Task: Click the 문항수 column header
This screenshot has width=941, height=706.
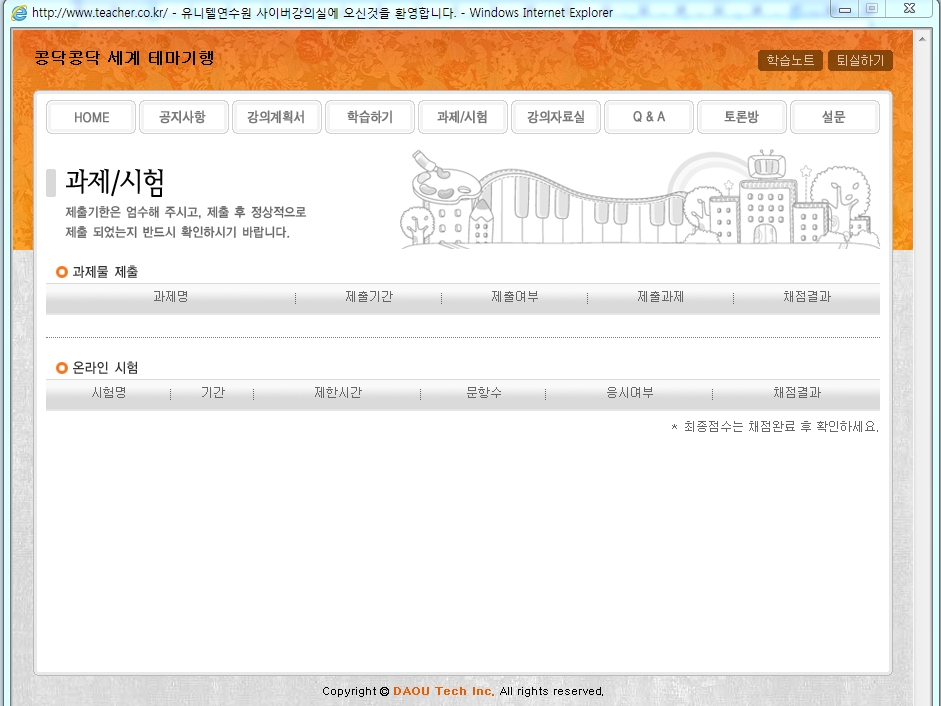Action: tap(484, 393)
